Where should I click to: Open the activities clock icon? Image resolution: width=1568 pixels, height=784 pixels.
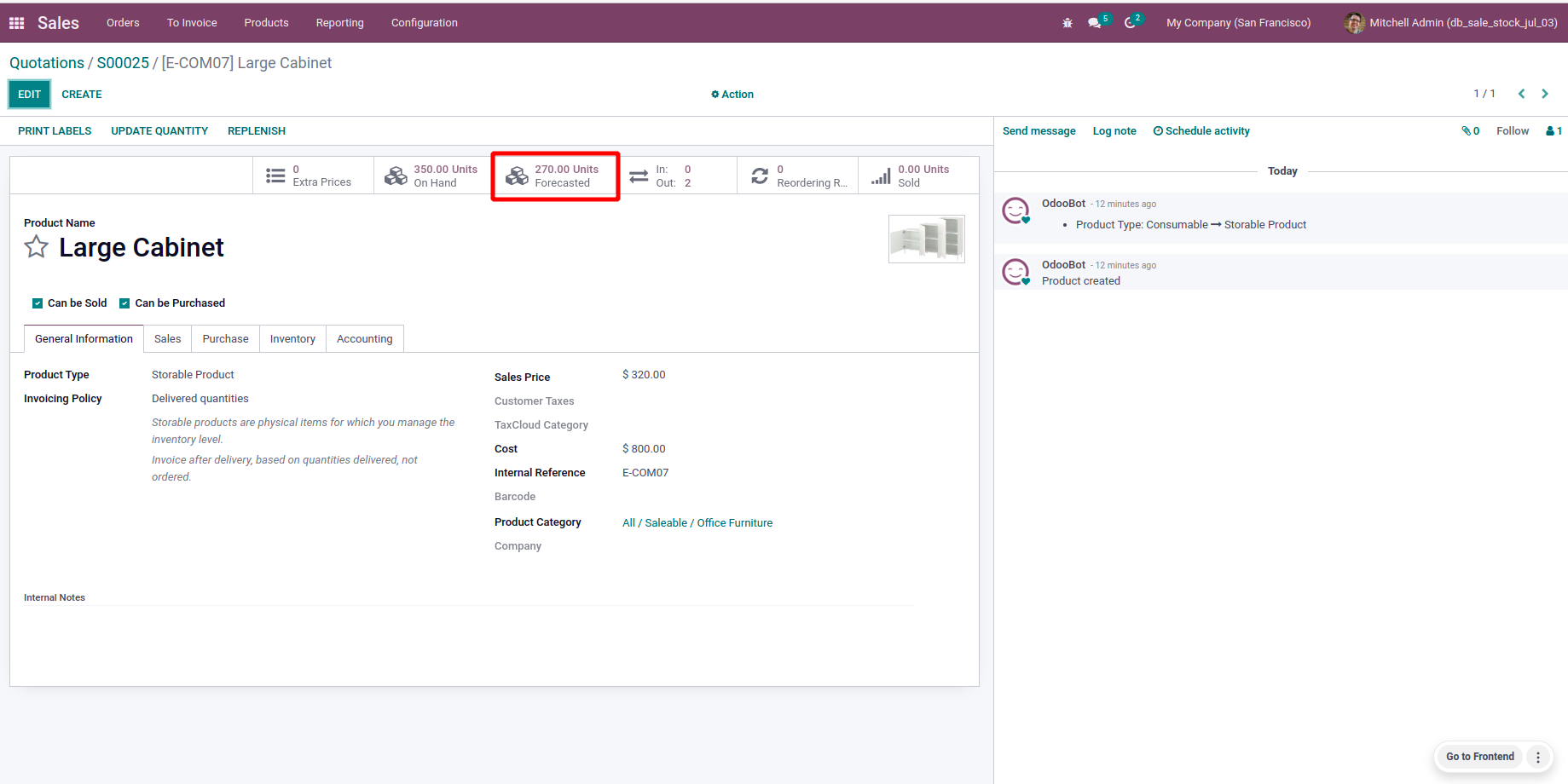(1131, 23)
